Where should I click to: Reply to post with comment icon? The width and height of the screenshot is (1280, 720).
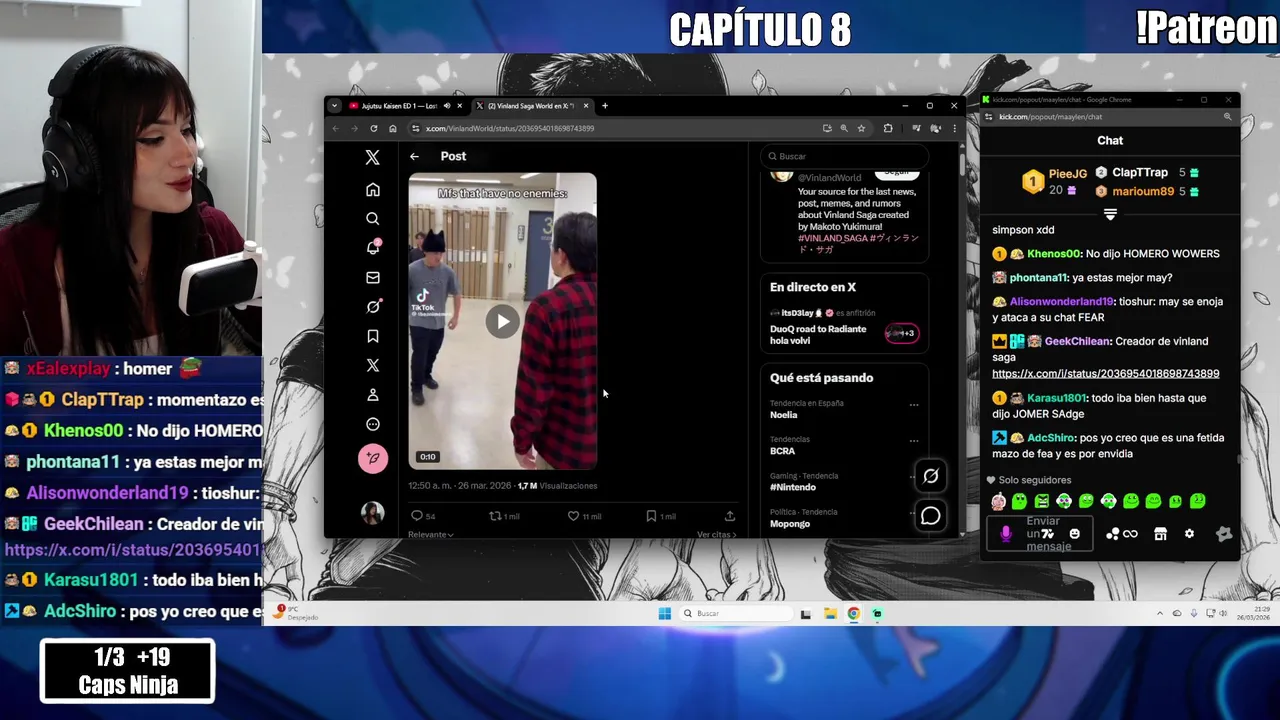click(417, 516)
